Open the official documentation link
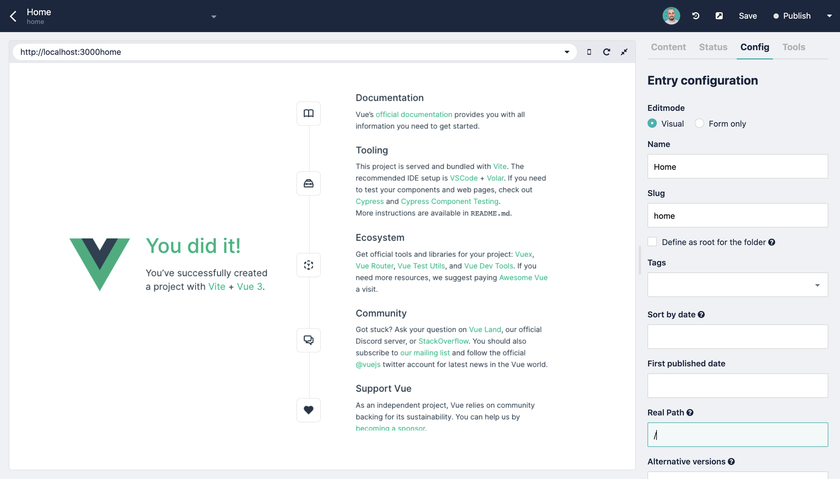 click(414, 115)
